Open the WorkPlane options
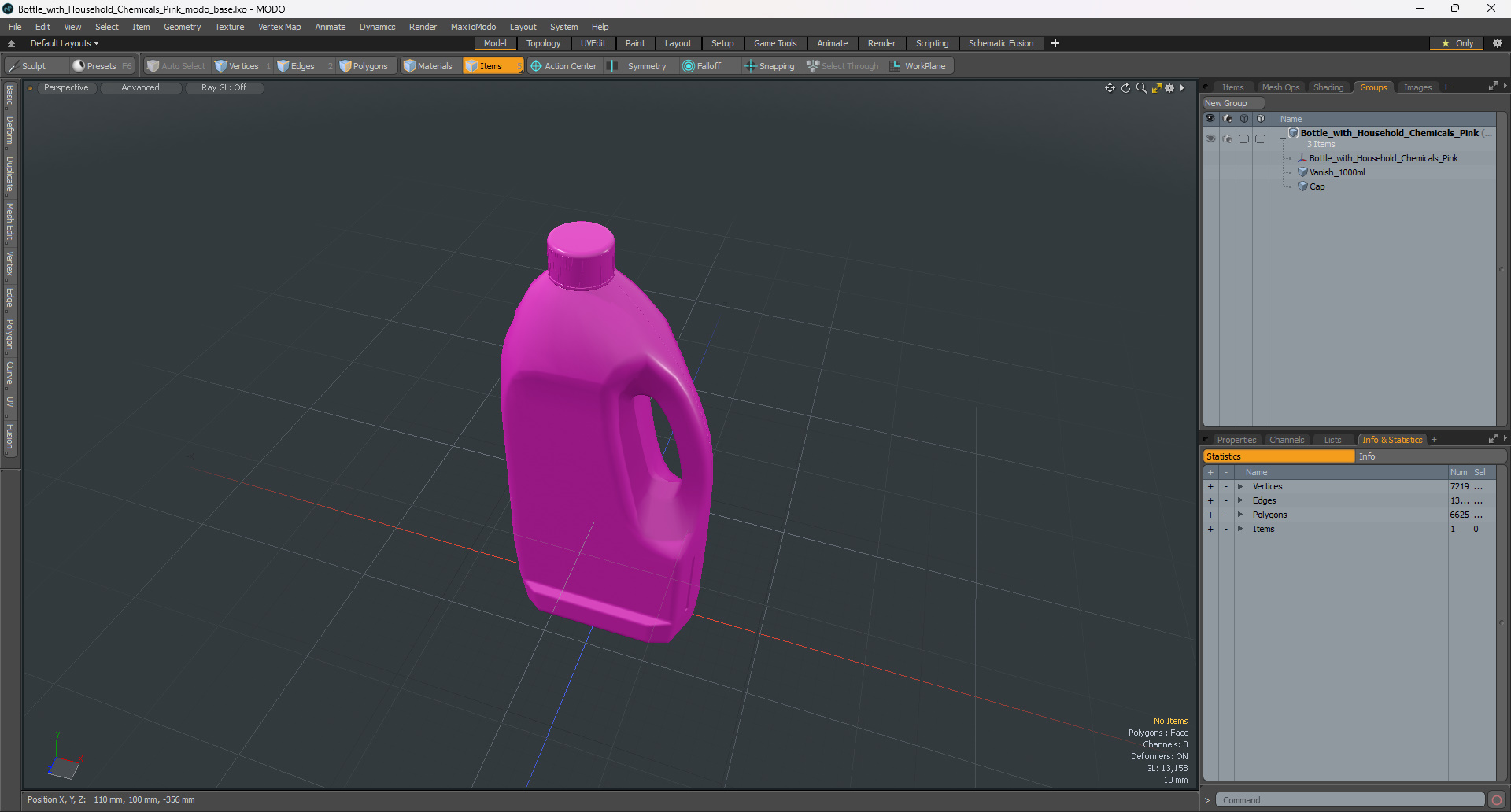1511x812 pixels. [919, 66]
